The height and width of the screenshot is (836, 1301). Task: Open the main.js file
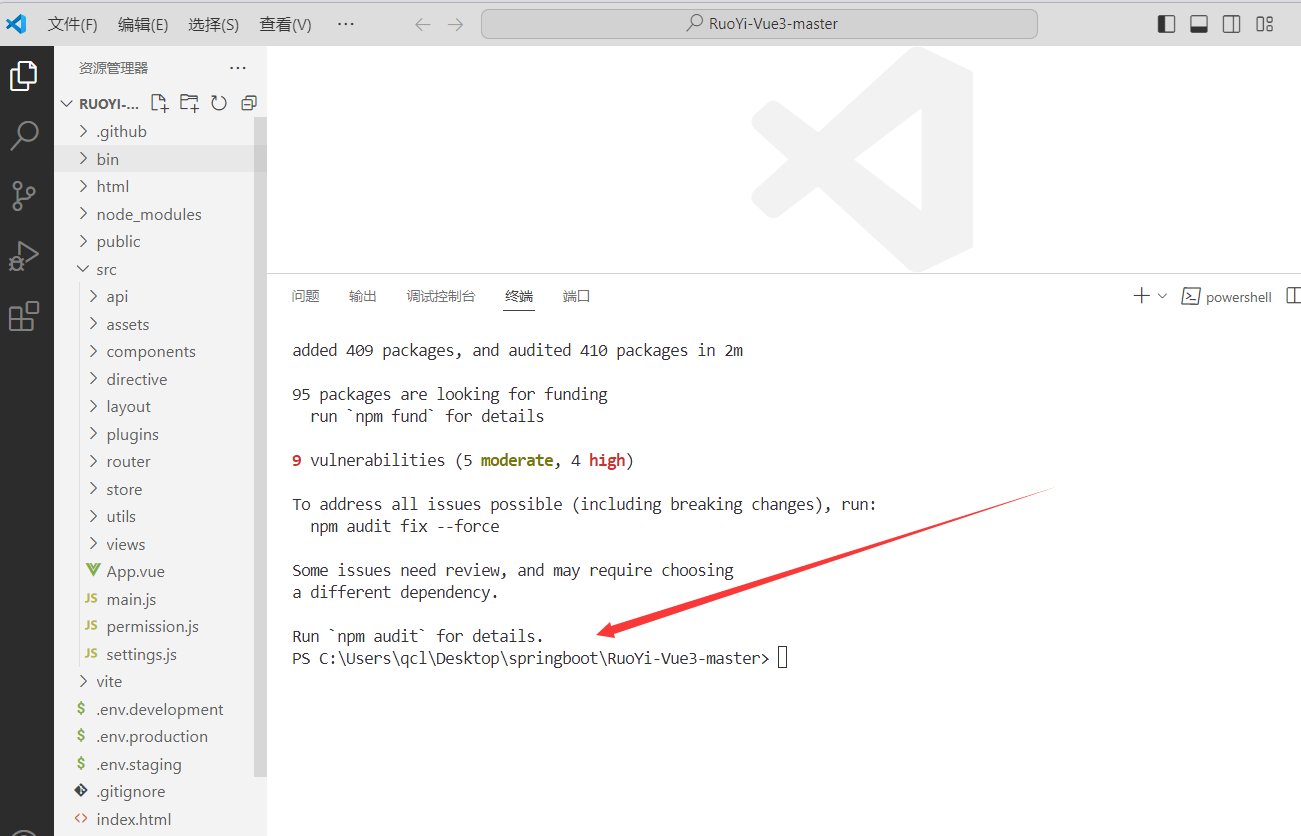[x=160, y=599]
